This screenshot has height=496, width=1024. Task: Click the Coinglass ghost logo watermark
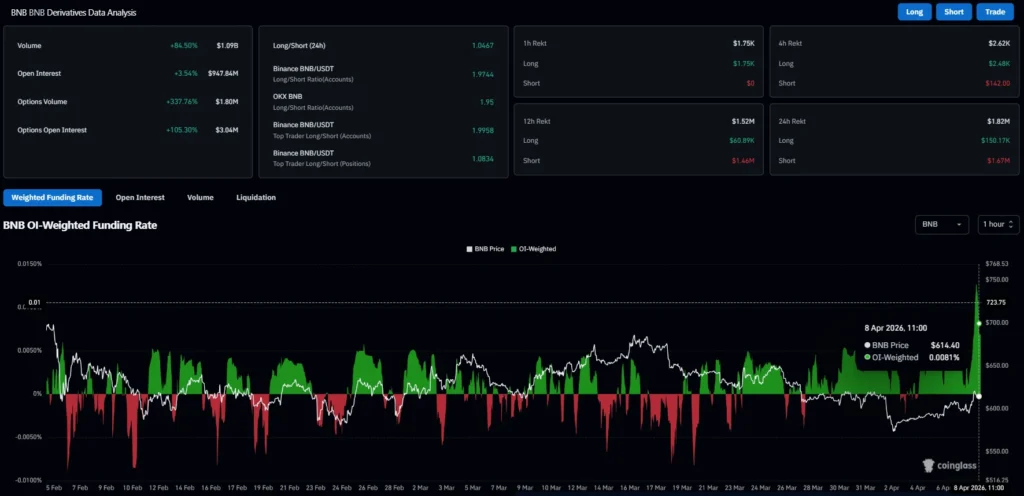click(x=929, y=465)
